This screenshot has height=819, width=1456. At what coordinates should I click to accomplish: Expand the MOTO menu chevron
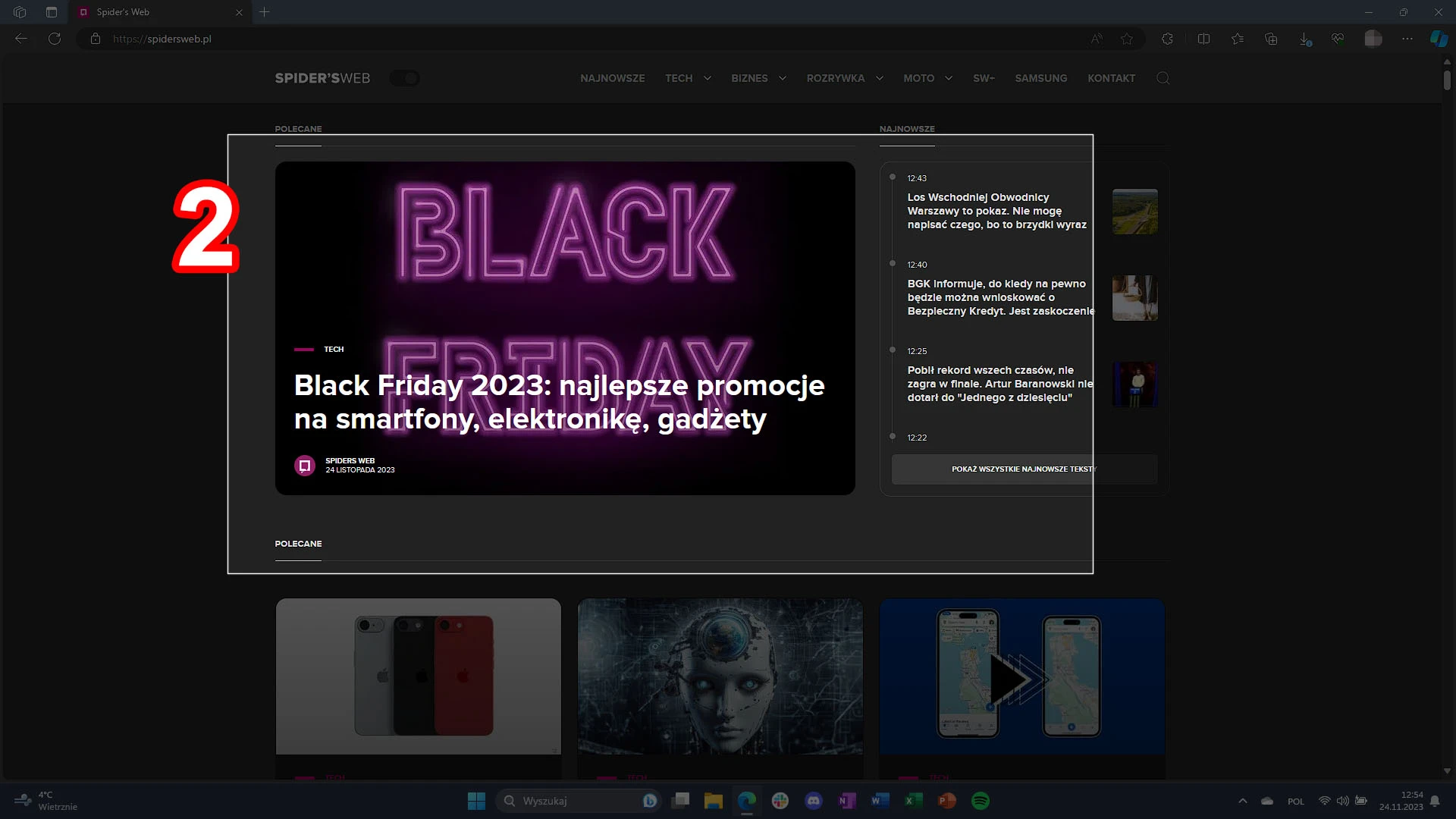[x=949, y=78]
